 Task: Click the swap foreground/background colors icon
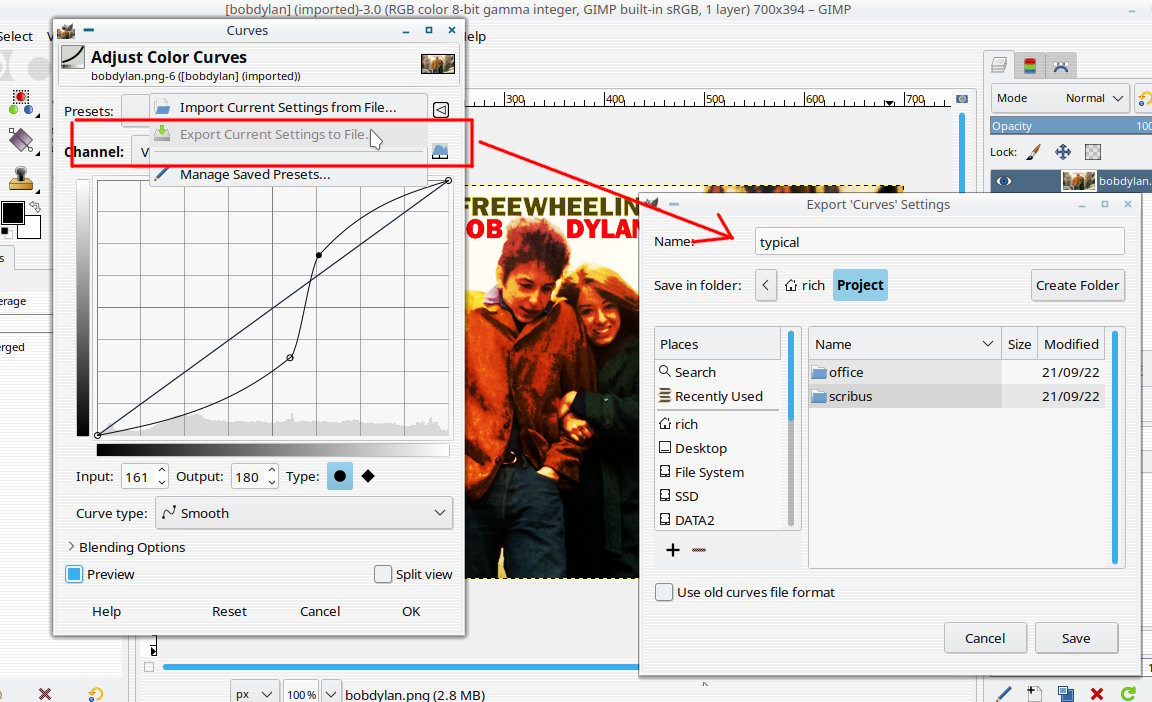(x=34, y=207)
